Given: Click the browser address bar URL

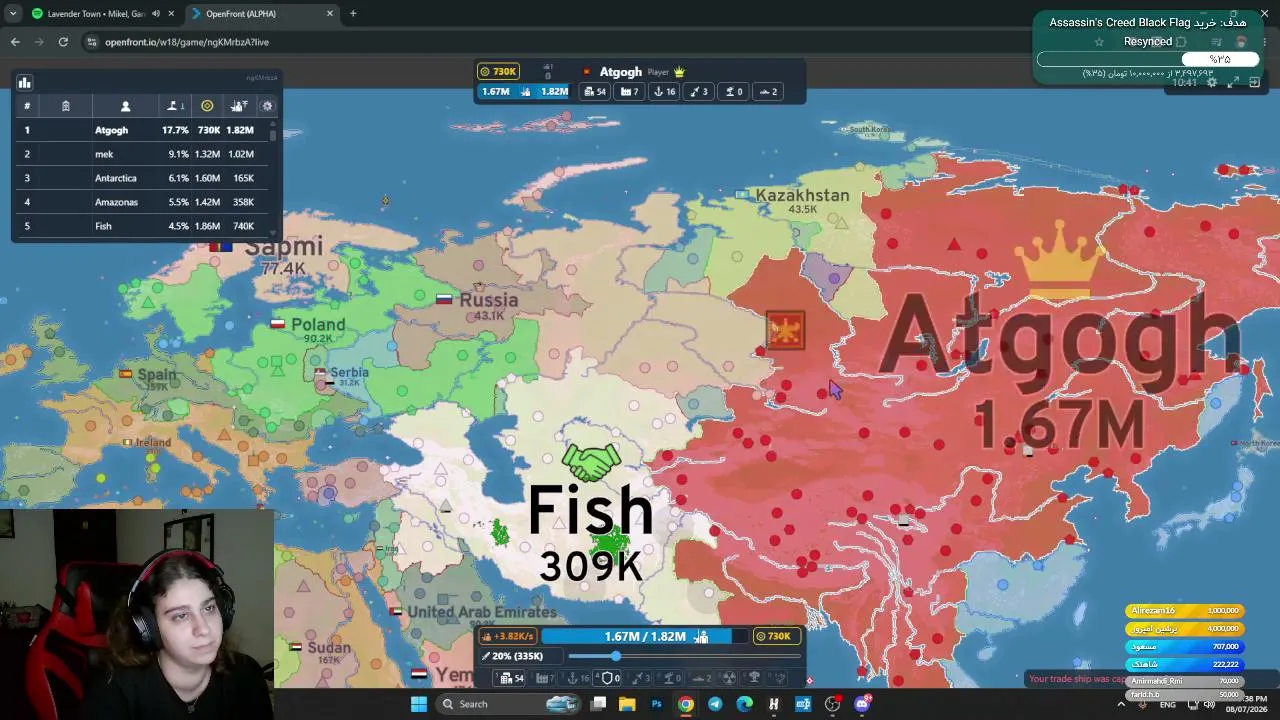Looking at the screenshot, I should (187, 42).
